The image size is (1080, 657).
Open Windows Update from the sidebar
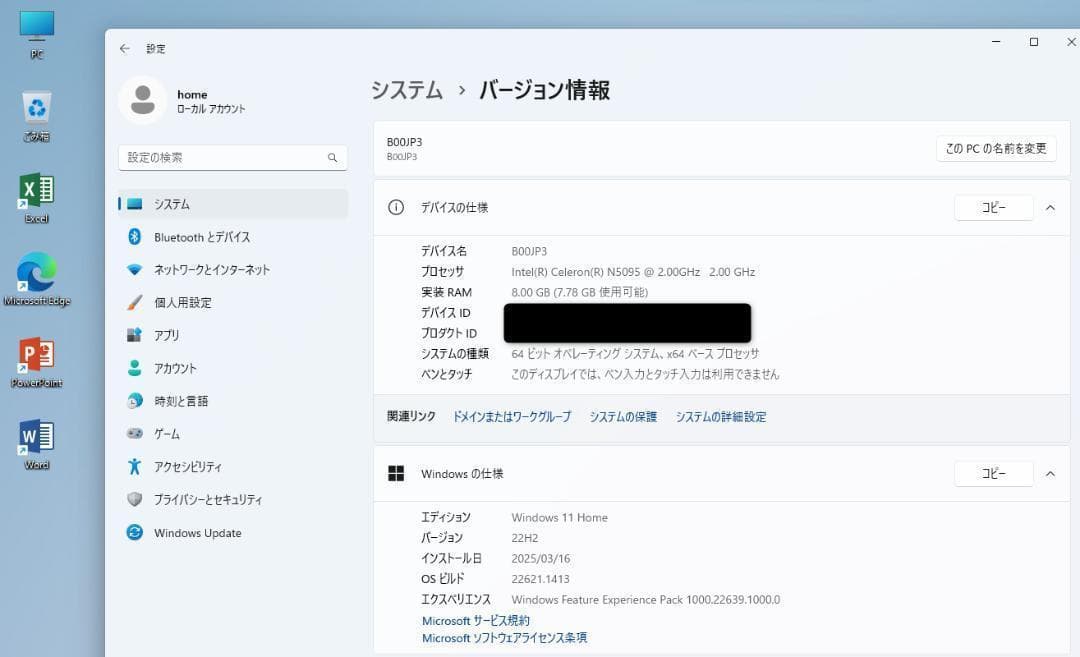(x=197, y=533)
